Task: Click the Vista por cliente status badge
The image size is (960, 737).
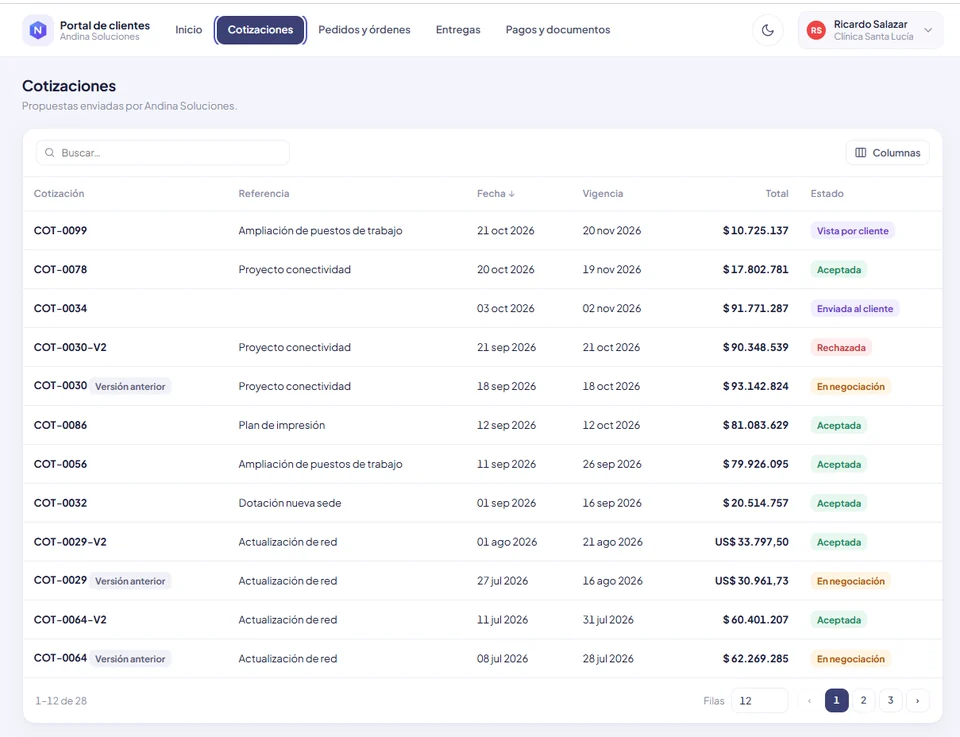Action: coord(852,231)
